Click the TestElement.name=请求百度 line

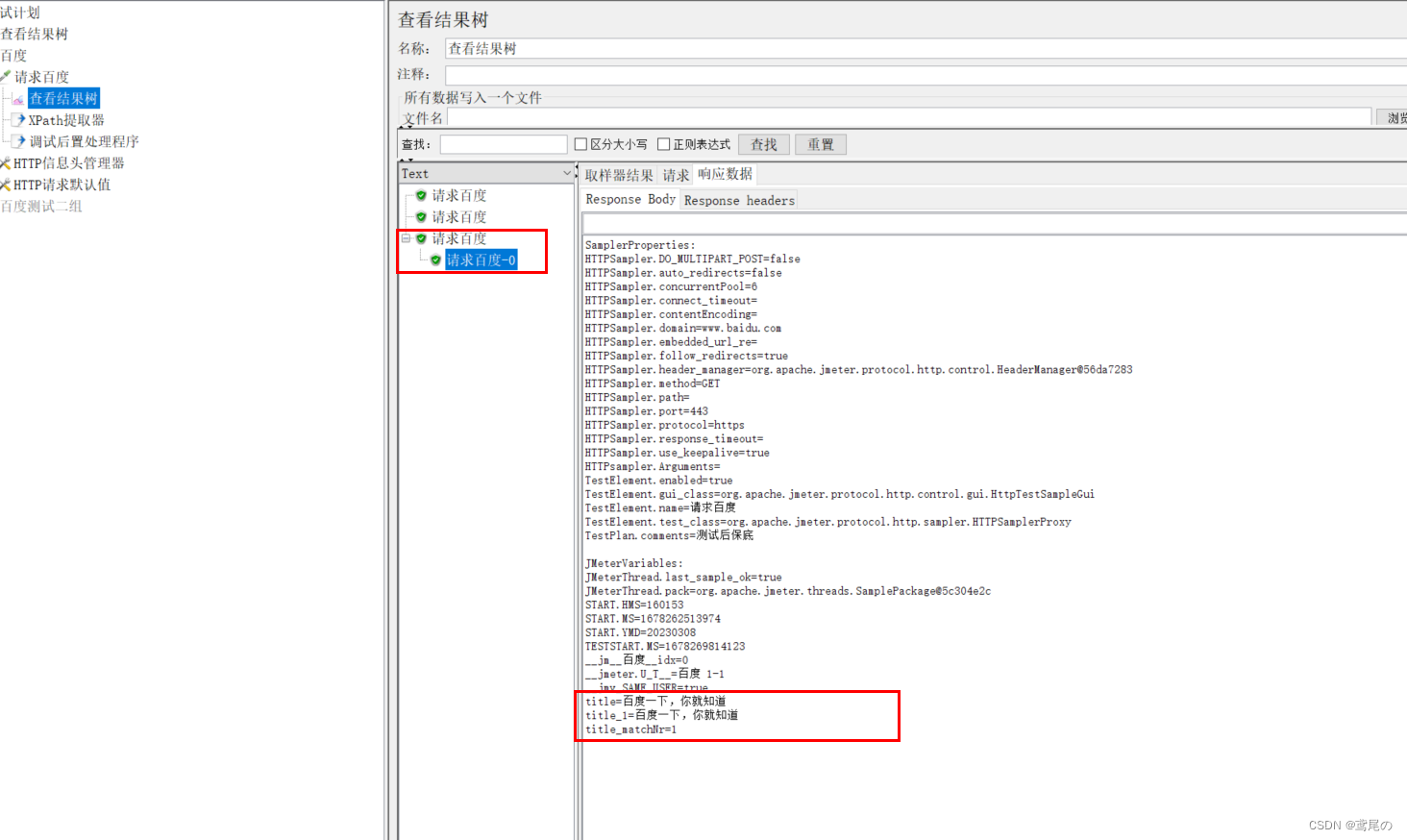(660, 507)
